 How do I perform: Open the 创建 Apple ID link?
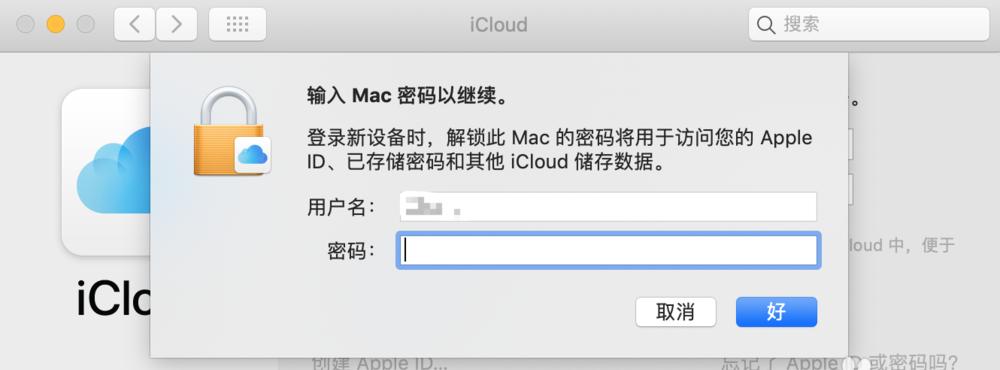coord(379,364)
